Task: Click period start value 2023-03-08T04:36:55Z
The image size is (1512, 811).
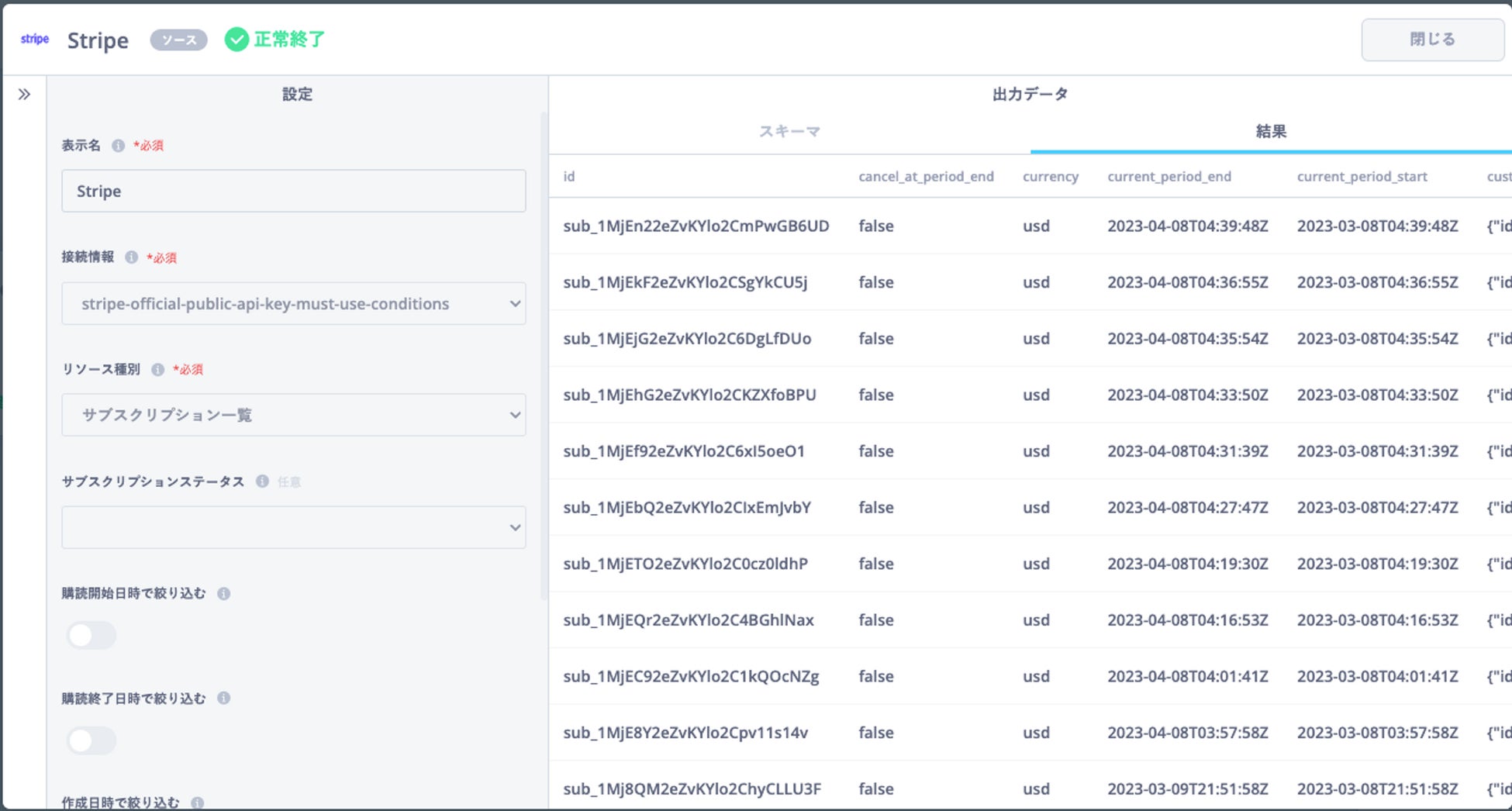Action: click(x=1378, y=282)
